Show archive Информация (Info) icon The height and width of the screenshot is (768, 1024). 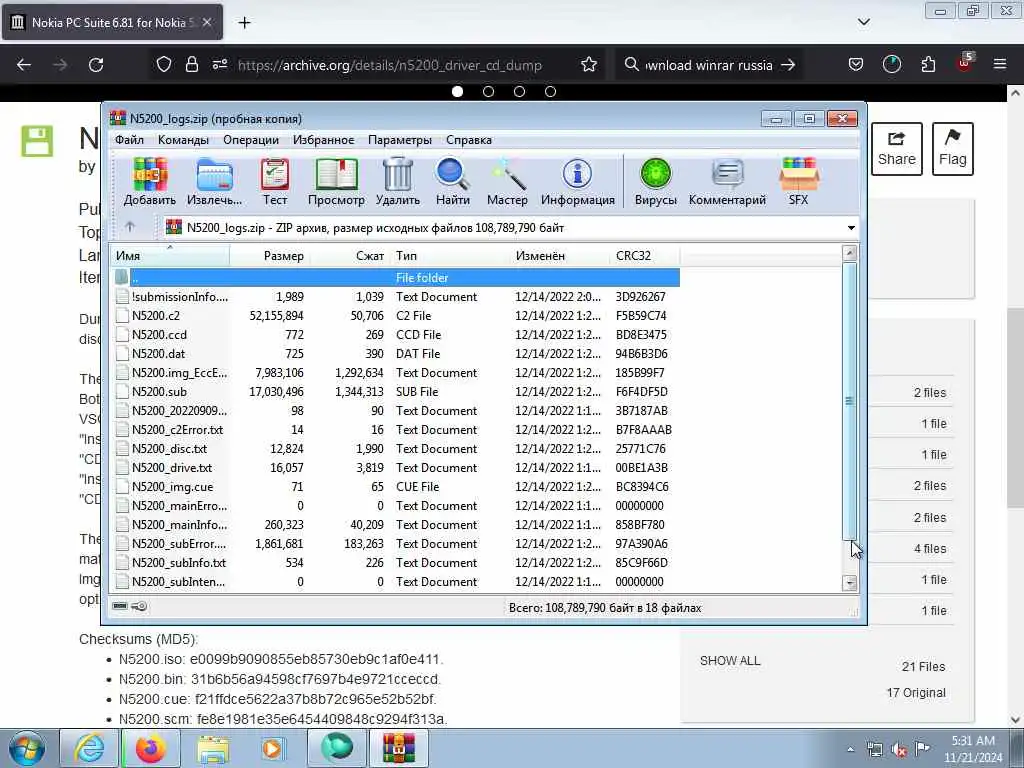(x=578, y=181)
